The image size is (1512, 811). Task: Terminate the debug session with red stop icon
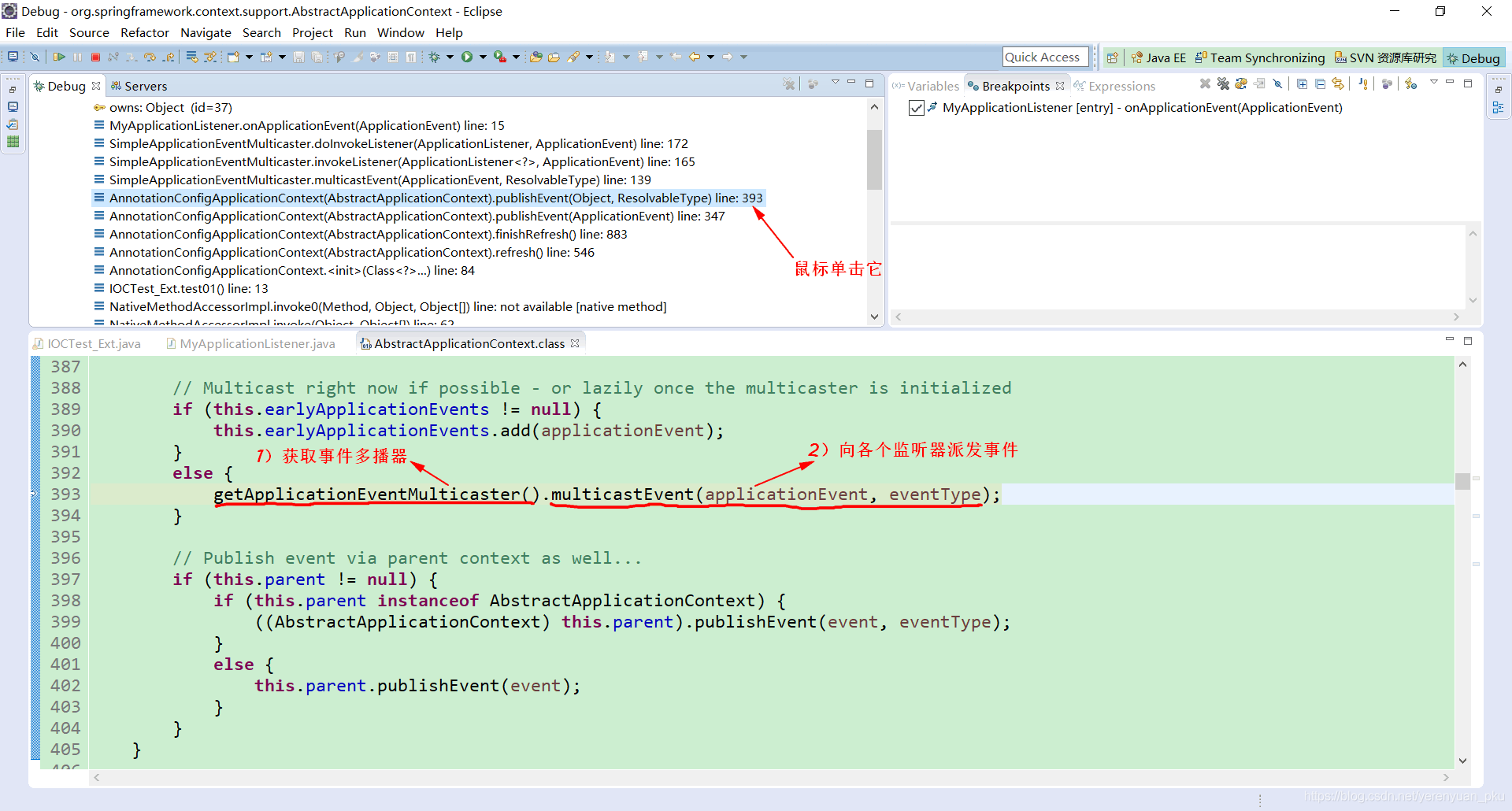(95, 57)
